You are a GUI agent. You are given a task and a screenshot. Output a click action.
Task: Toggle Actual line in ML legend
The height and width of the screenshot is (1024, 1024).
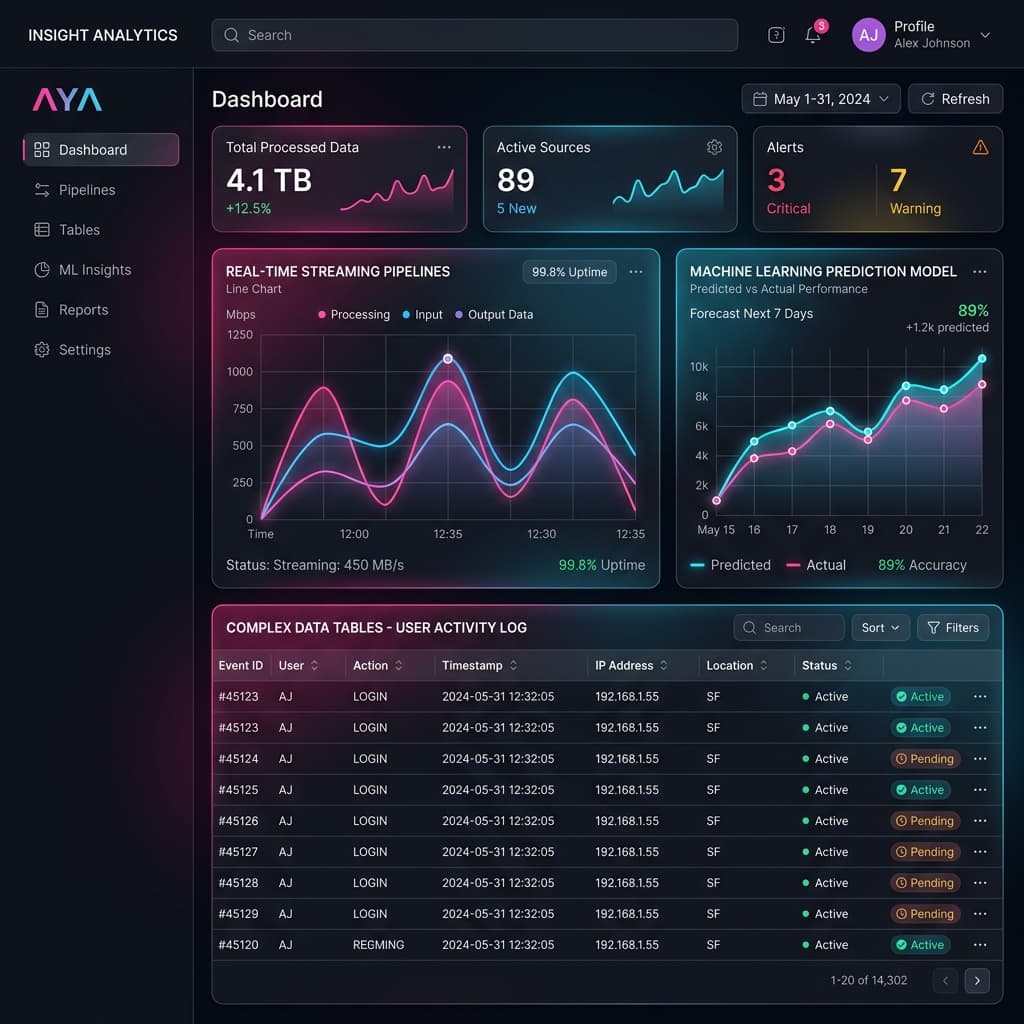(816, 565)
